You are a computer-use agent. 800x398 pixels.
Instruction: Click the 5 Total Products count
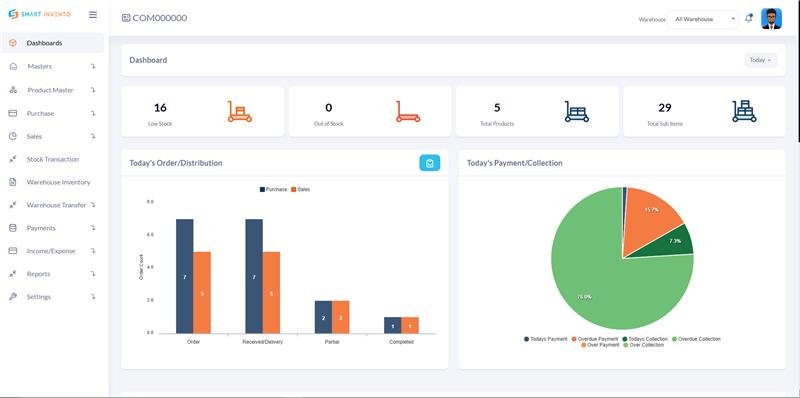(497, 108)
